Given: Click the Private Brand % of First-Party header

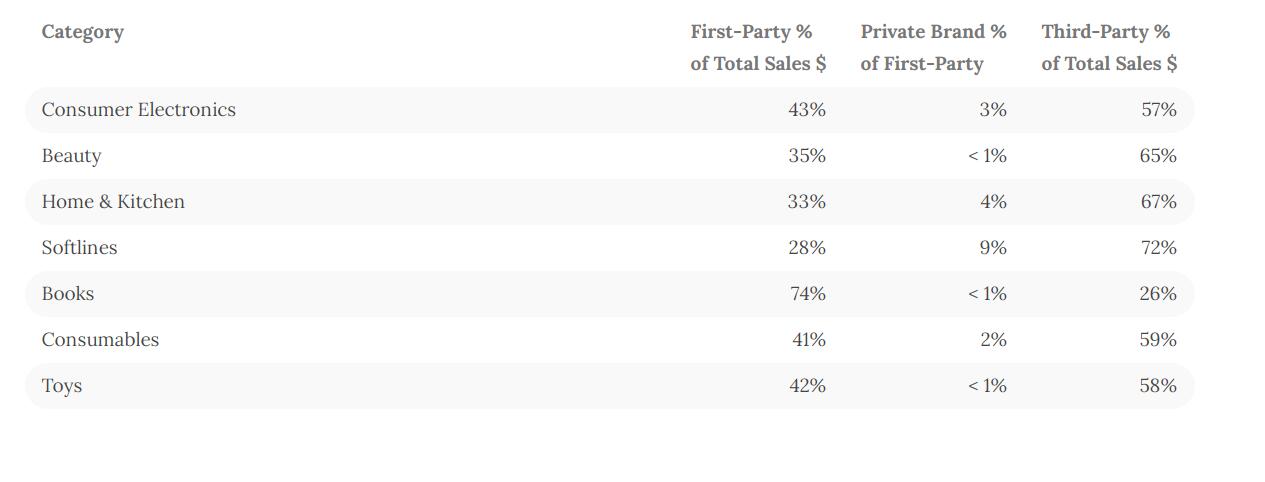Looking at the screenshot, I should [933, 47].
